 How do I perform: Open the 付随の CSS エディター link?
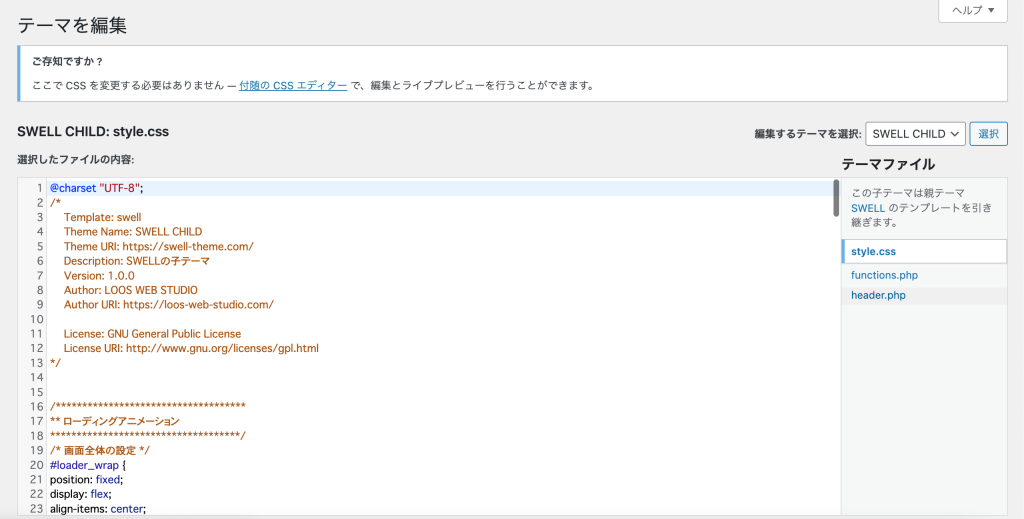tap(293, 86)
